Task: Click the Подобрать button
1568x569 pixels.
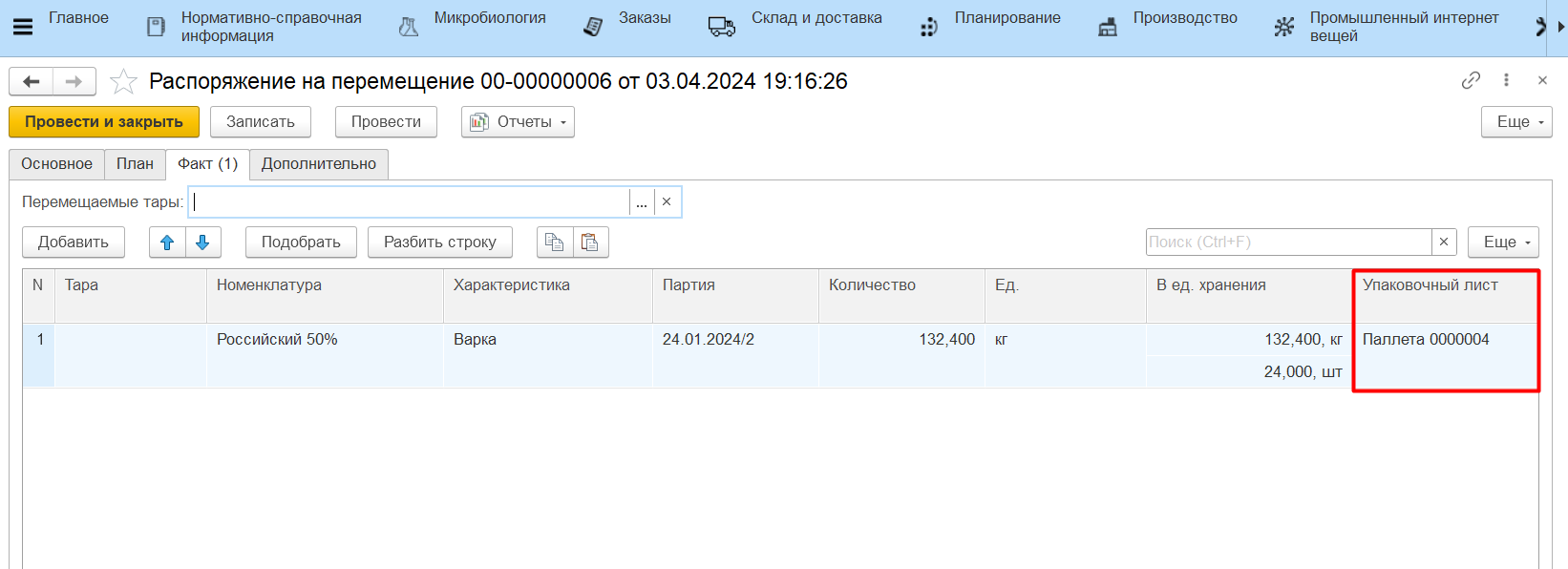Action: click(301, 242)
